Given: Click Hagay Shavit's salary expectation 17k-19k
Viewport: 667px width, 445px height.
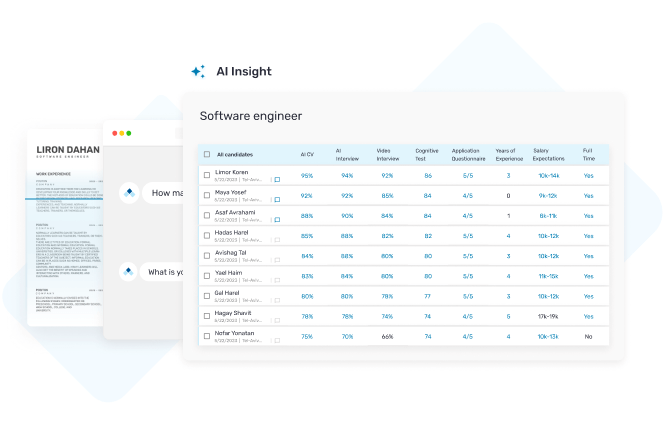Looking at the screenshot, I should click(x=548, y=317).
